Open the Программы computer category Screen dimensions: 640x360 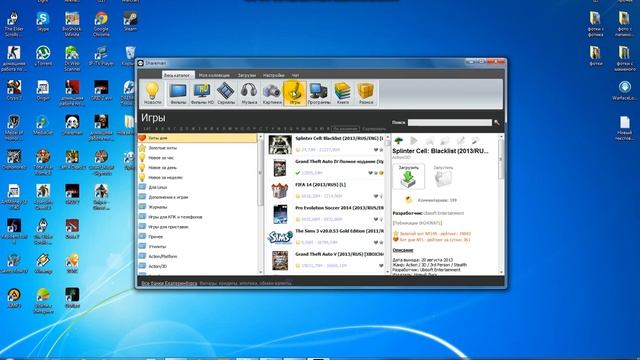[x=319, y=93]
